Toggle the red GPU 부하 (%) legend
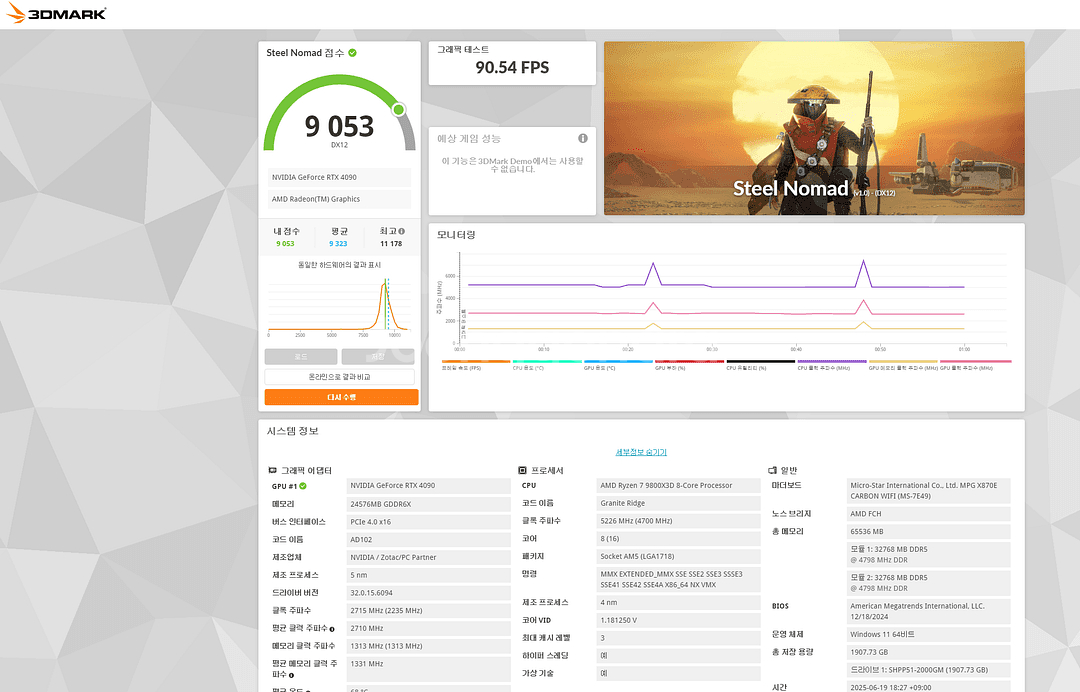Screen dimensions: 1080x692 689,364
